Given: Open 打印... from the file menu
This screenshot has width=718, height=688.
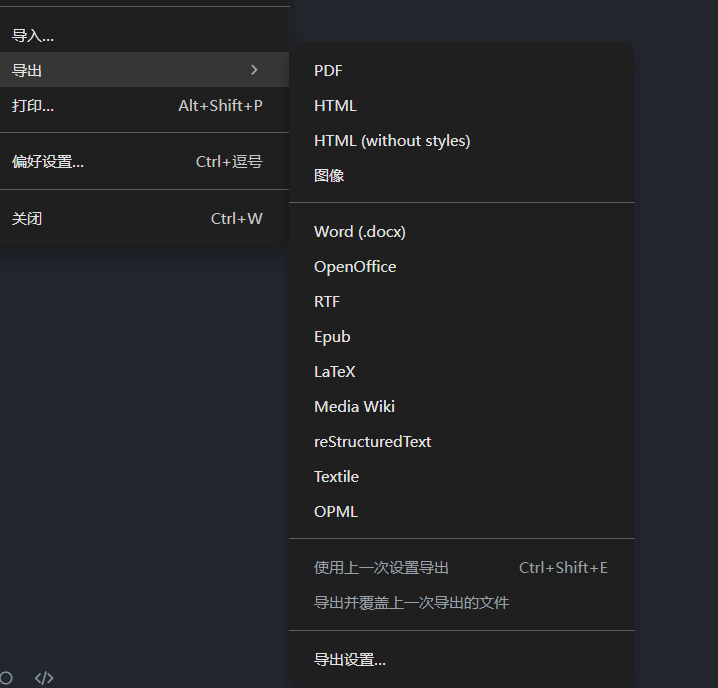Looking at the screenshot, I should (x=33, y=106).
